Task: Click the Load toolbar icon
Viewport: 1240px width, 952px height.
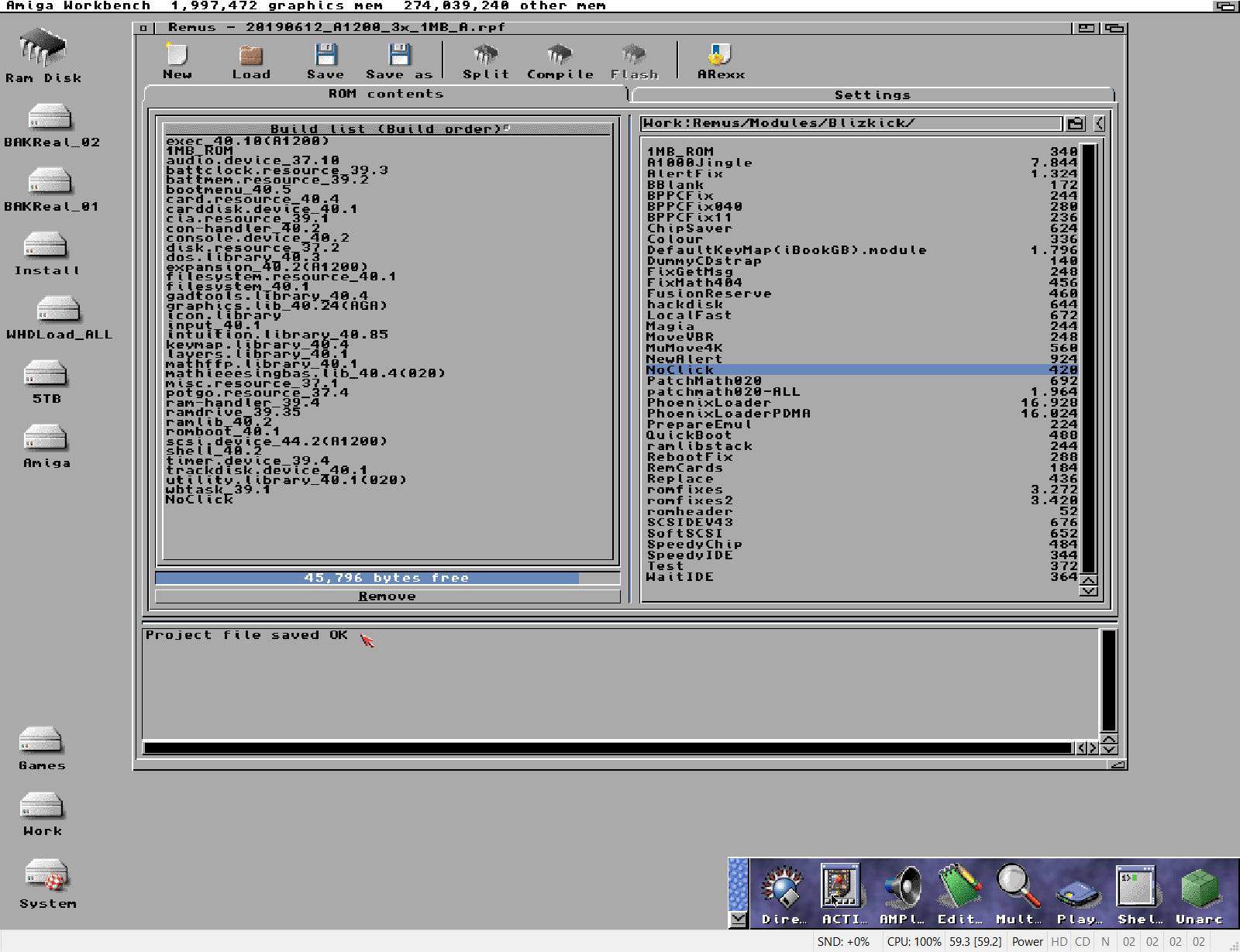Action: click(251, 60)
